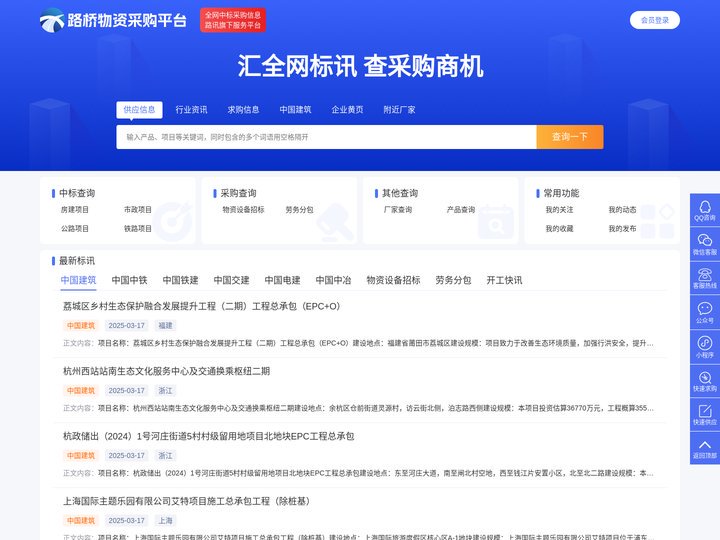The height and width of the screenshot is (540, 720).
Task: Click 正文内容 summary of 杭州西站 listing
Action: click(358, 408)
